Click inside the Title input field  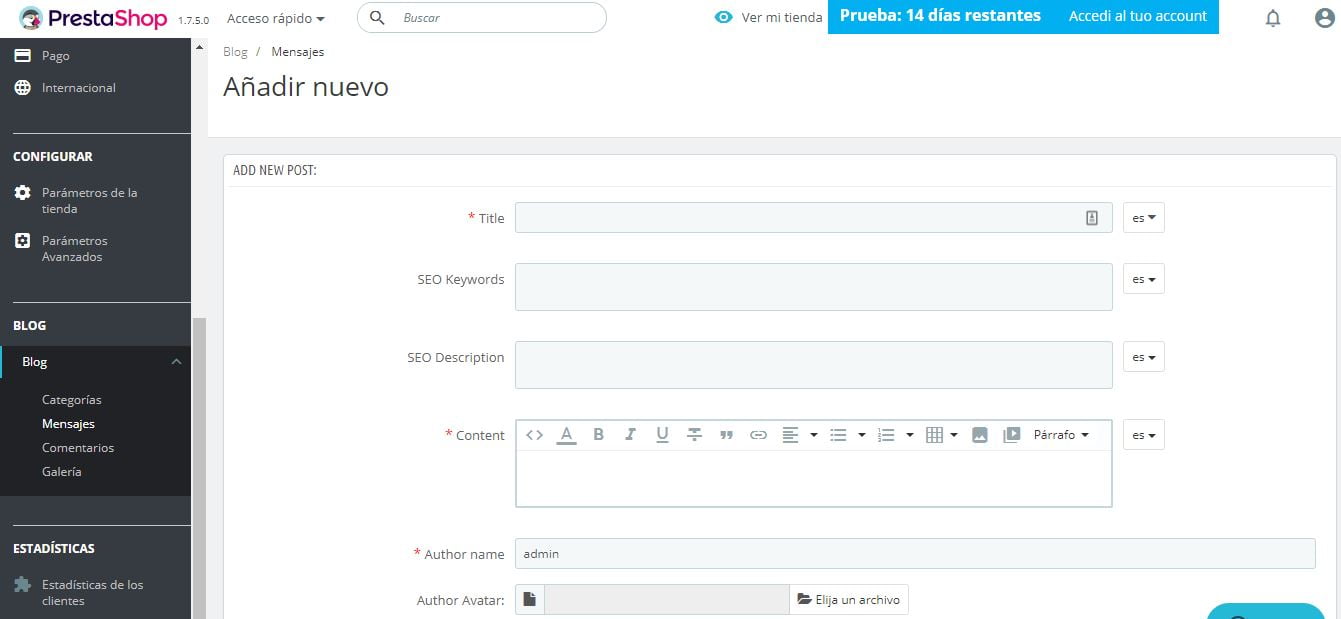800,217
